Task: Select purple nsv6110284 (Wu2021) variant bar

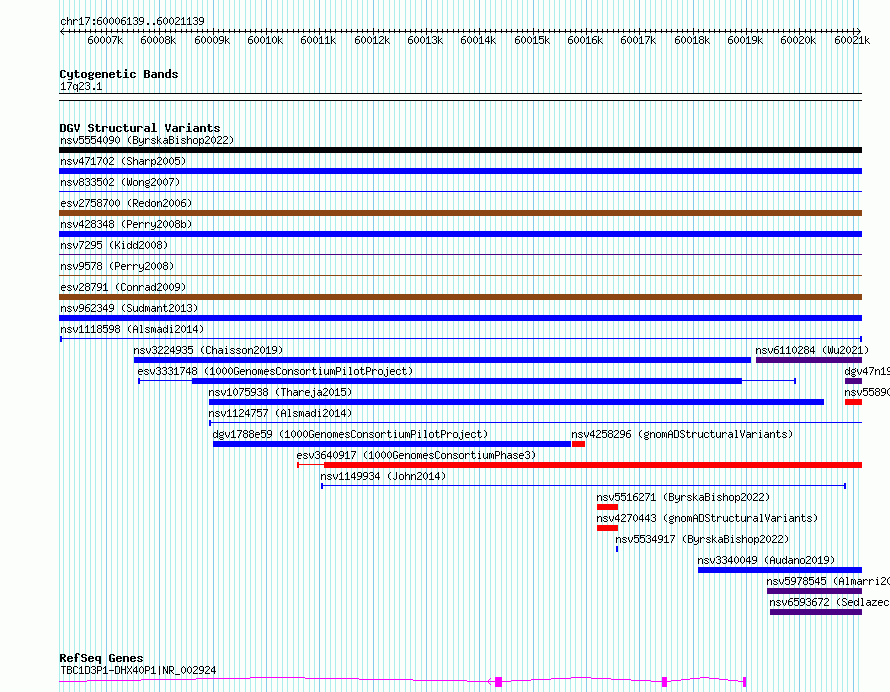Action: coord(809,360)
